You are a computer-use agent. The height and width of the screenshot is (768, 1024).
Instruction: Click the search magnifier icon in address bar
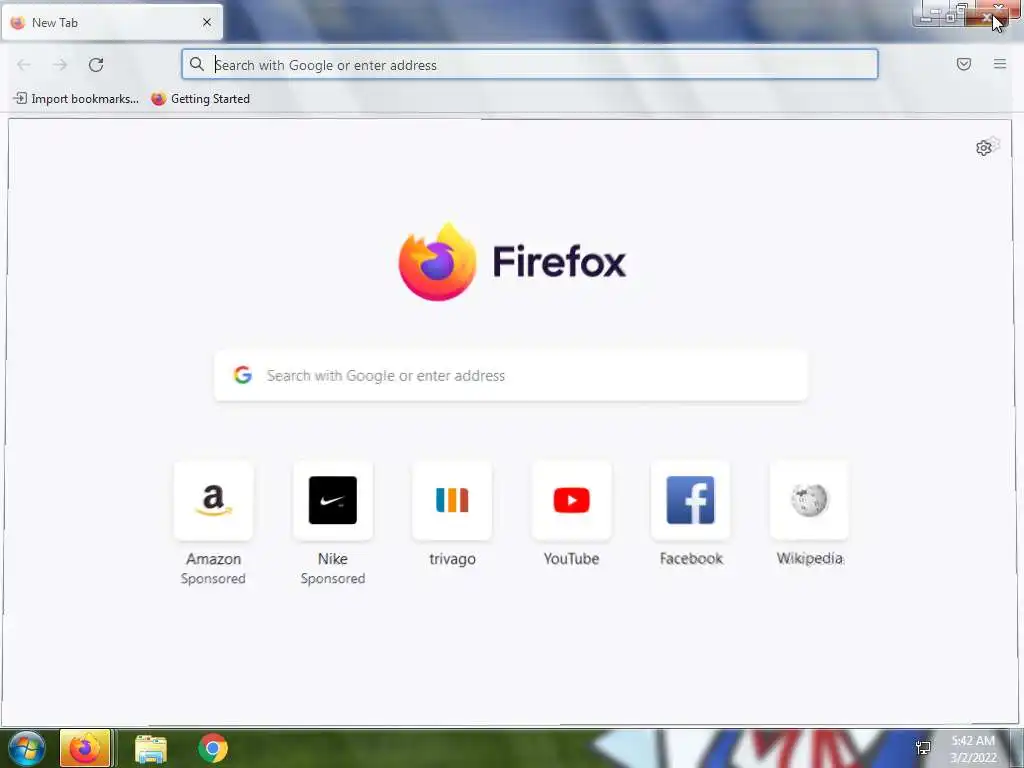197,64
